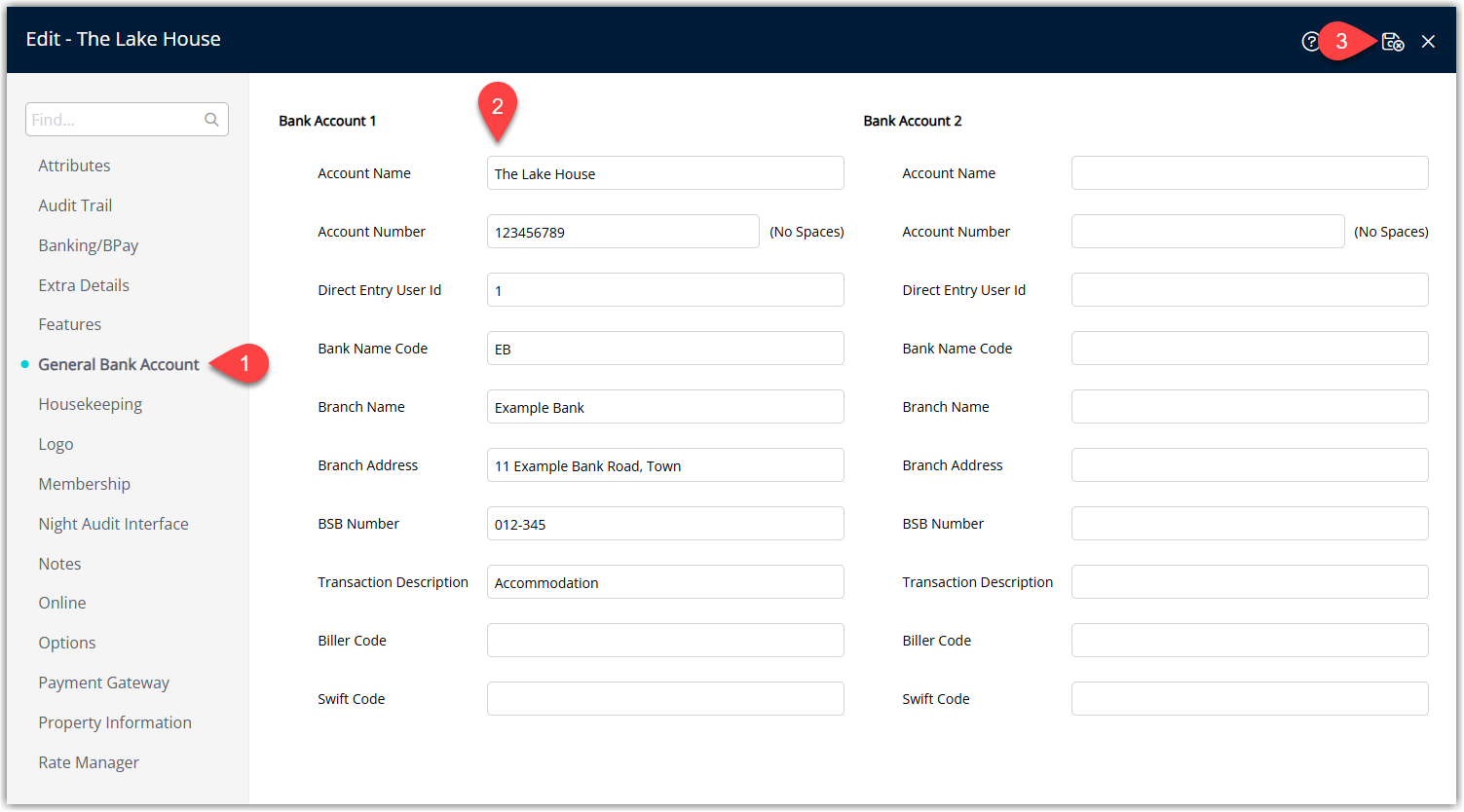Close the Edit dialog with X
1464x812 pixels.
tap(1428, 41)
